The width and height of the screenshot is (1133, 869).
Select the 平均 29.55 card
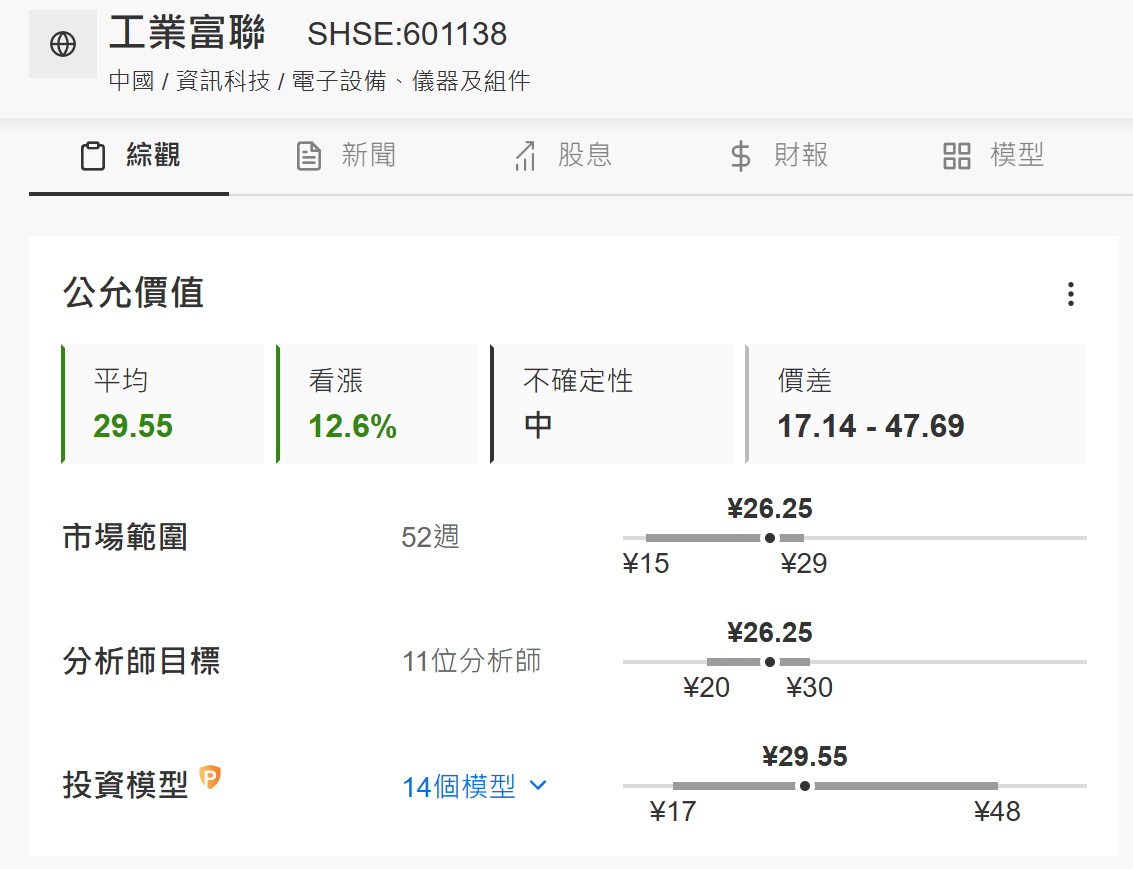pyautogui.click(x=163, y=404)
